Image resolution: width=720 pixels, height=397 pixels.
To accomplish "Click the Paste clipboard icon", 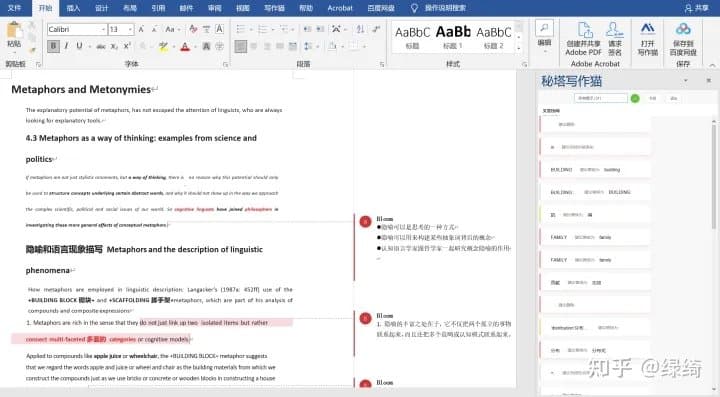I will click(14, 35).
